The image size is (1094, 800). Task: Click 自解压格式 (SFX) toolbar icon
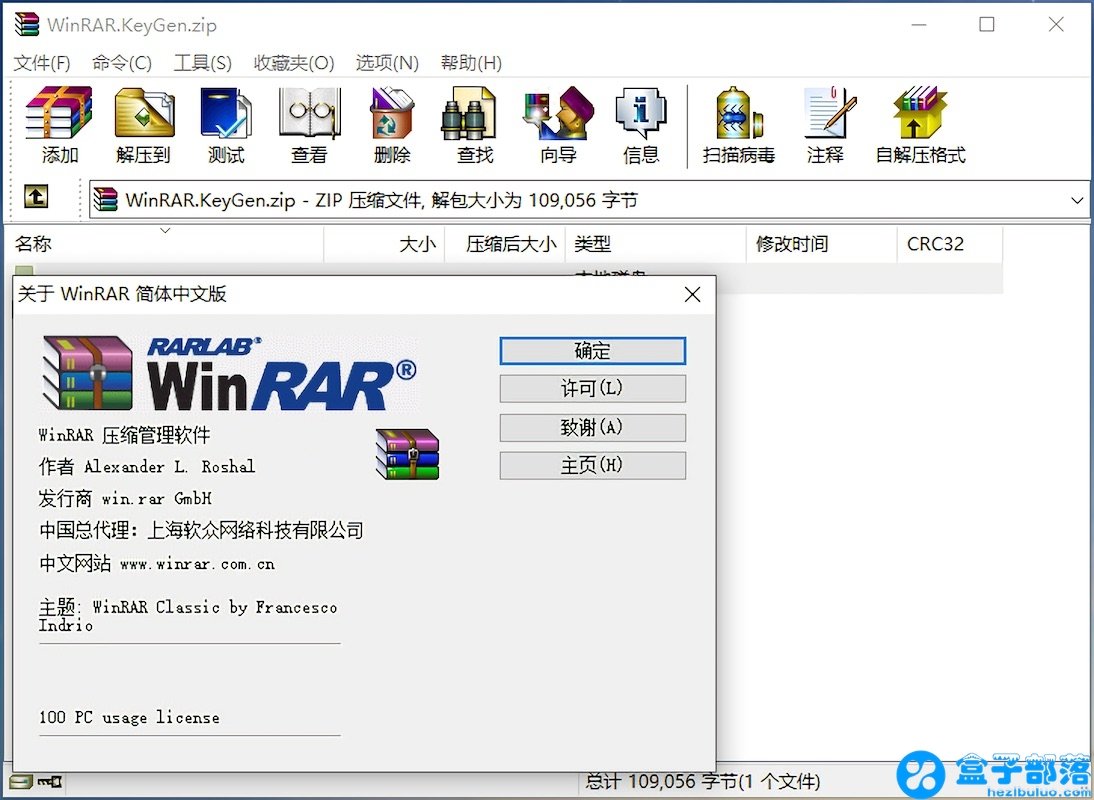tap(920, 125)
